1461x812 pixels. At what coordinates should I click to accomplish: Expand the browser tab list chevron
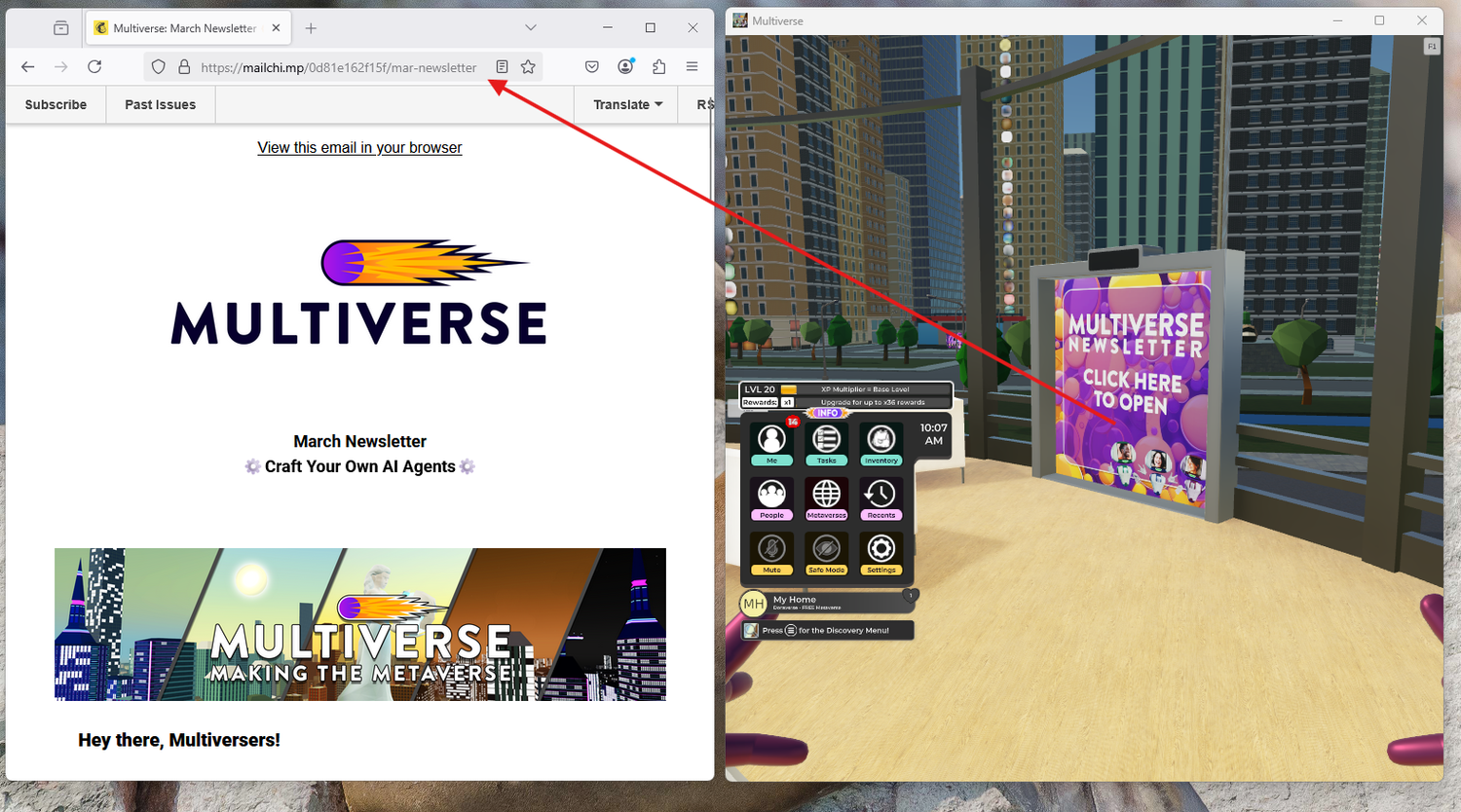530,27
